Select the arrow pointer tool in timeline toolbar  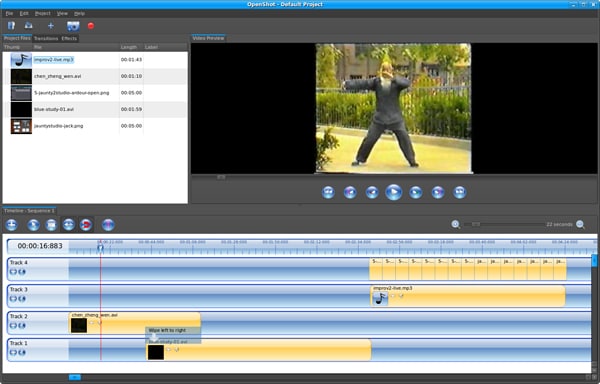click(x=33, y=225)
